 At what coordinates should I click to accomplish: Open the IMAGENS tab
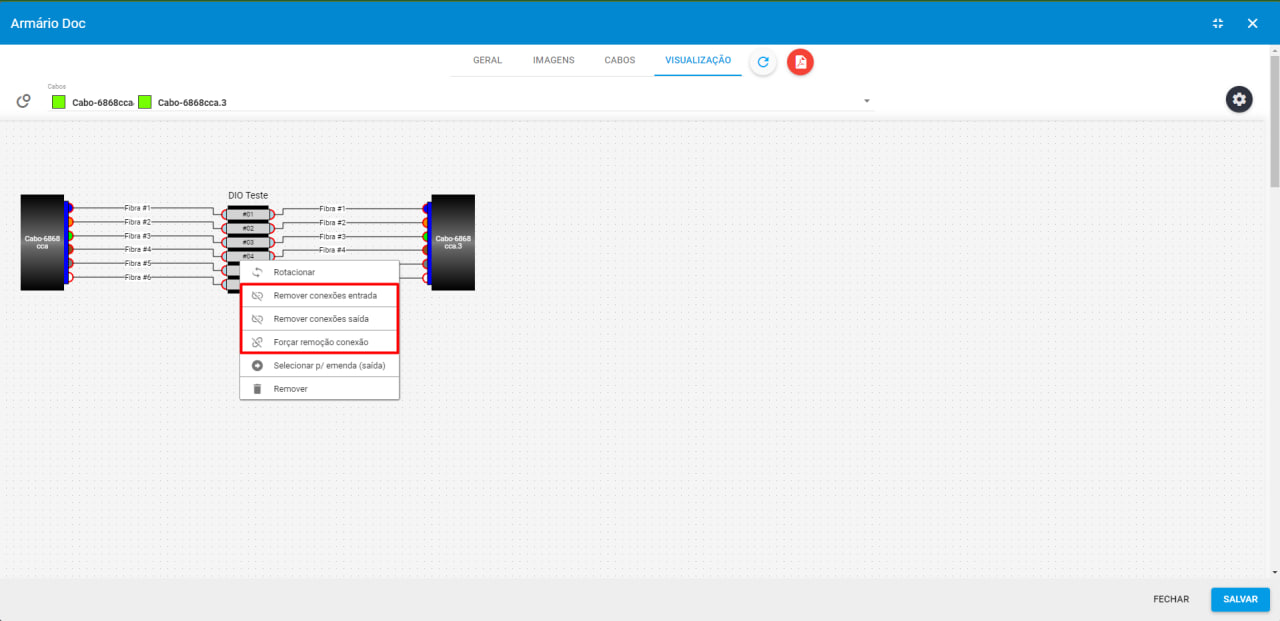pyautogui.click(x=553, y=60)
